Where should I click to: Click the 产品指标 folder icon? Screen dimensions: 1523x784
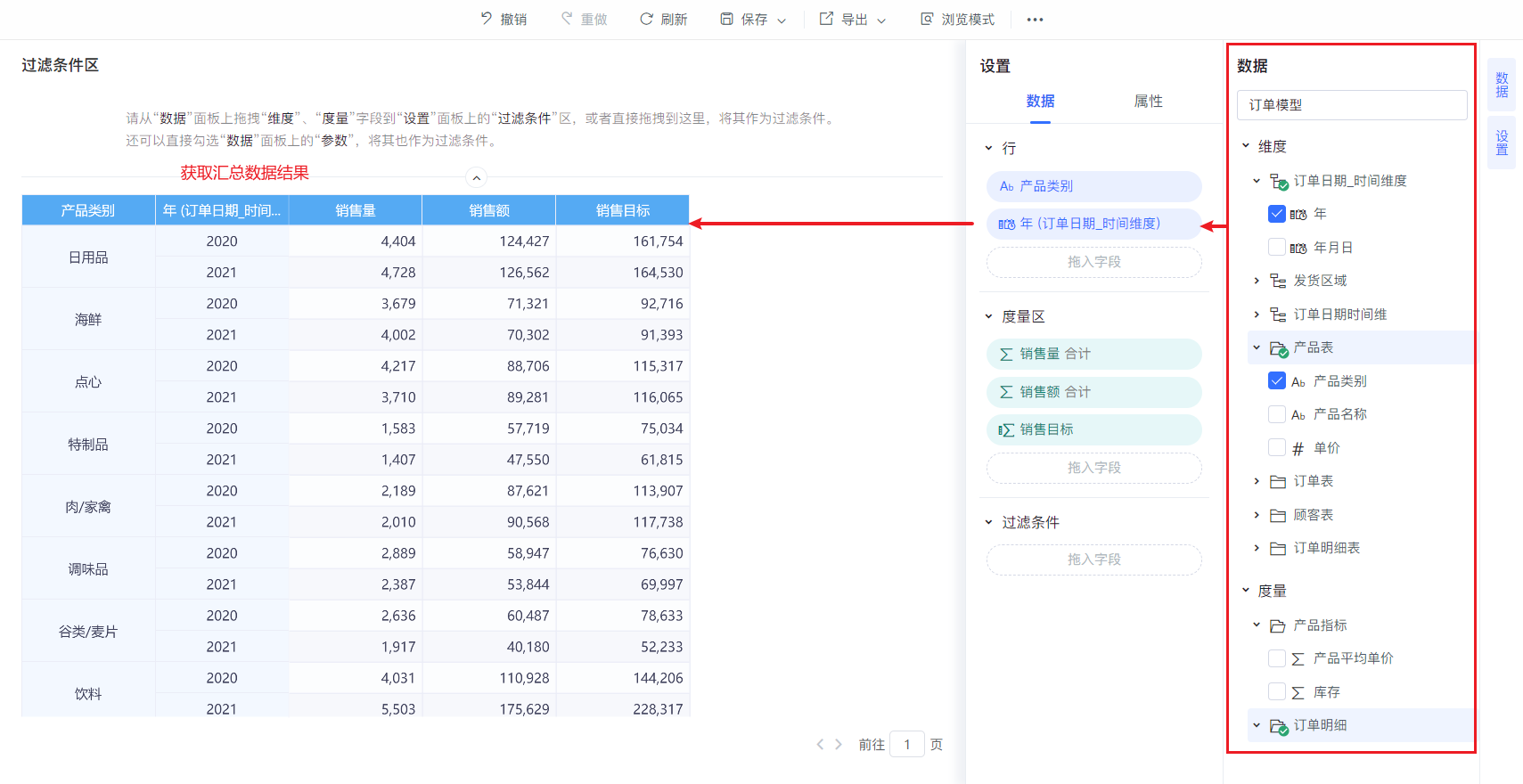tap(1278, 625)
